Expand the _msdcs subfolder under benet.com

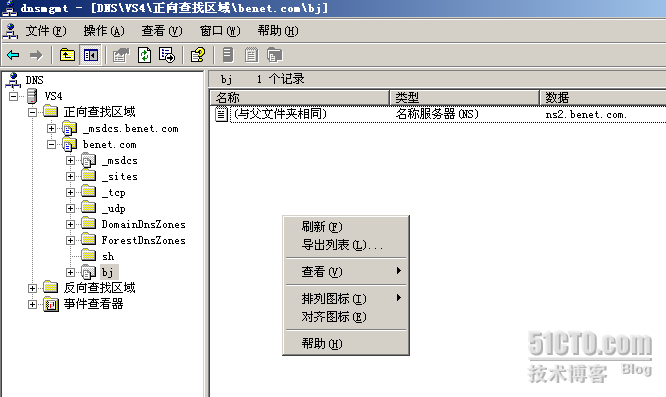[71, 160]
